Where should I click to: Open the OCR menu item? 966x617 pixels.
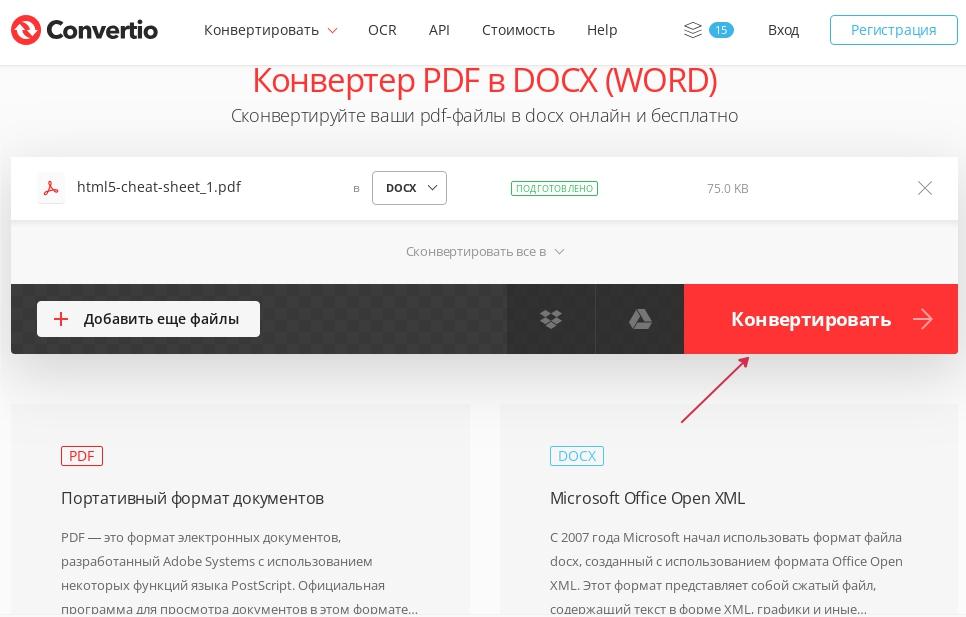[382, 30]
